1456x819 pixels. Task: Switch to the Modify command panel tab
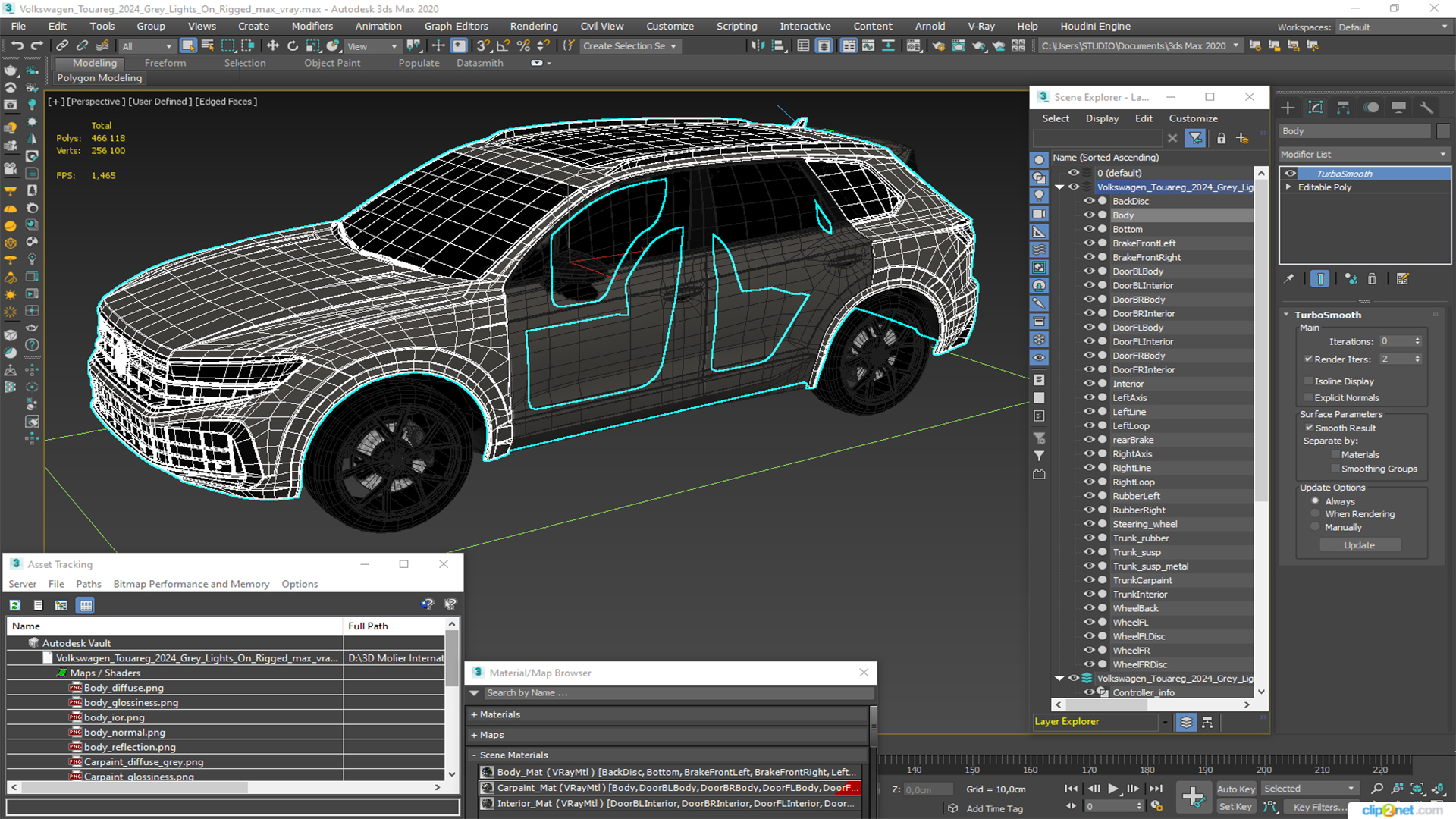click(x=1316, y=108)
